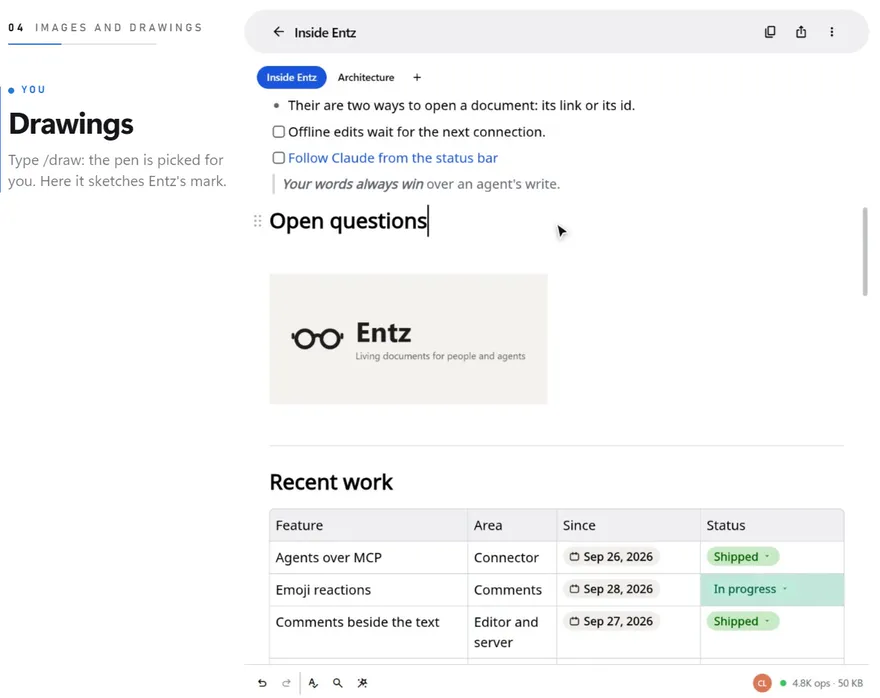
Task: Check the Follow Claude from status bar checkbox
Action: point(278,158)
